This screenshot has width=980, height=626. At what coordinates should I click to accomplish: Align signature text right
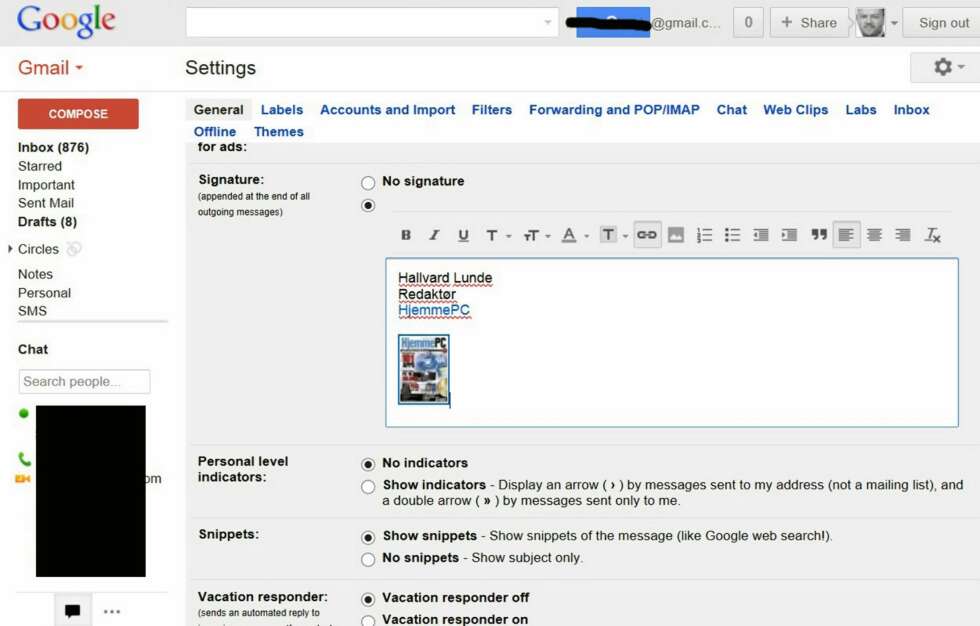coord(902,235)
